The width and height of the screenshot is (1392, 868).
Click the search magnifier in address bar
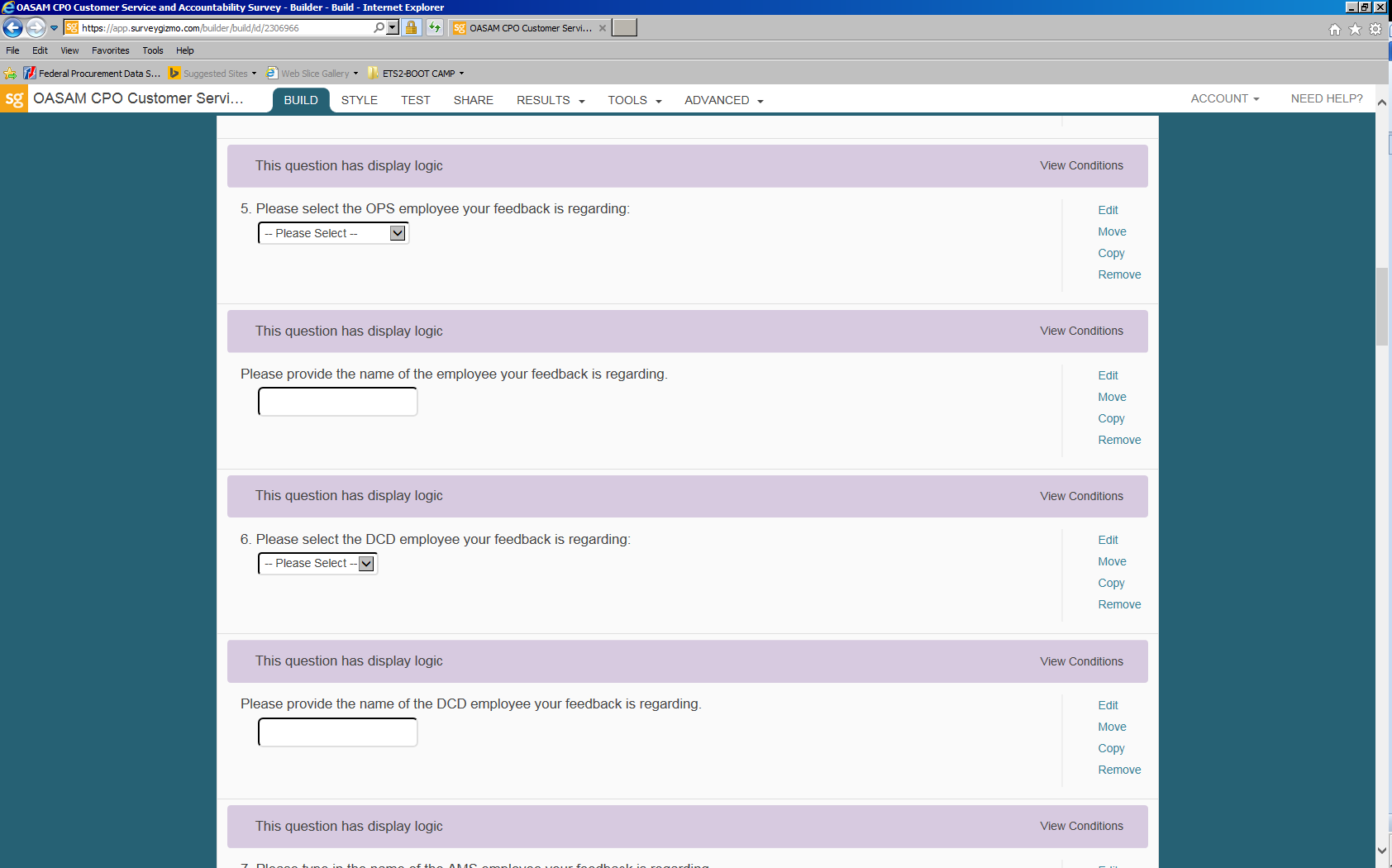point(379,27)
